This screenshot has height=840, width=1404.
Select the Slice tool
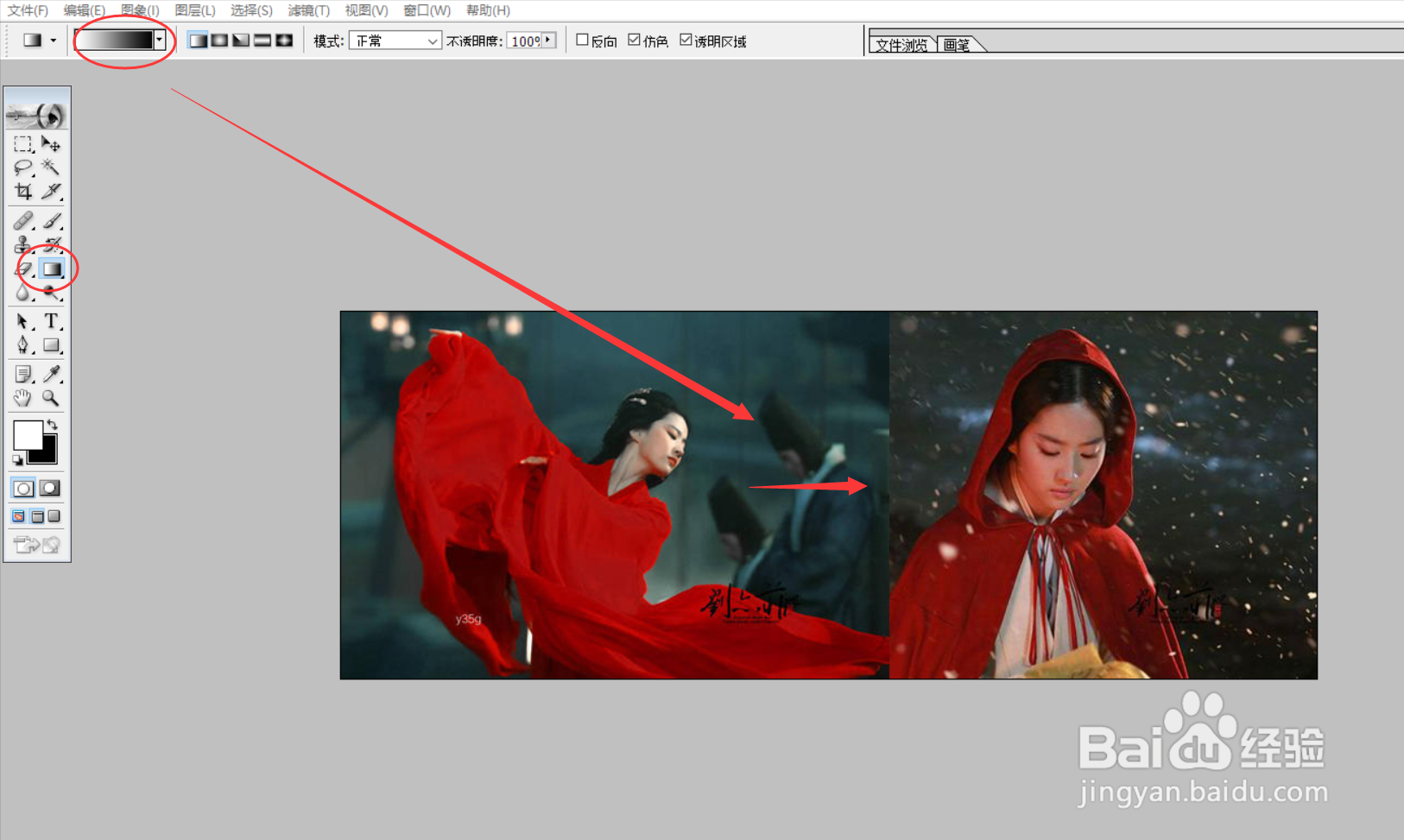(x=52, y=191)
